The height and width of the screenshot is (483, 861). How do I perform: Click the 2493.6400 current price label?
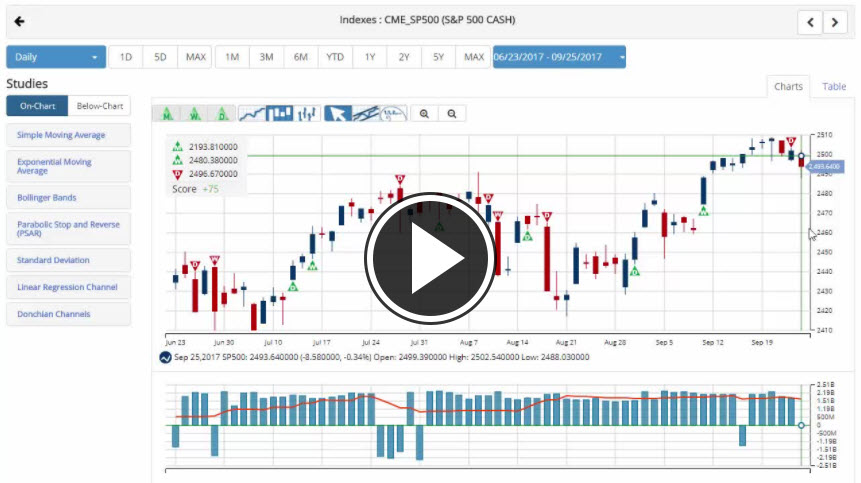824,166
